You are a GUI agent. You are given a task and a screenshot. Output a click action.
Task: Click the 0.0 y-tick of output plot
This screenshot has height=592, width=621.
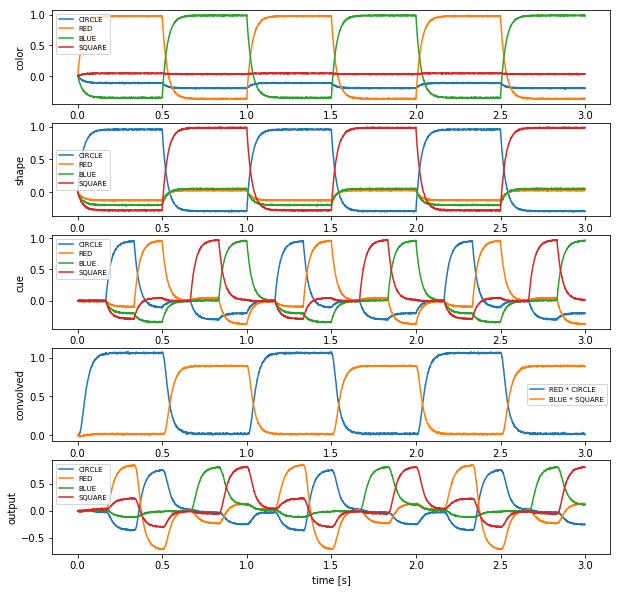point(38,512)
